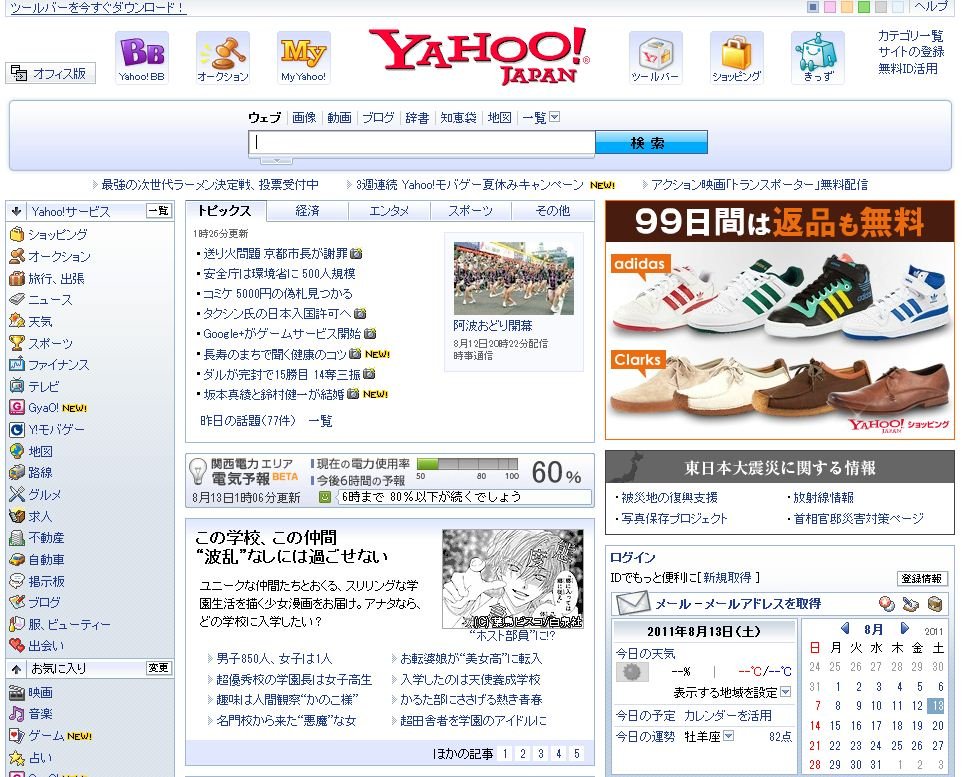Click the 路線 train icon in sidebar
This screenshot has height=777, width=962.
[17, 473]
